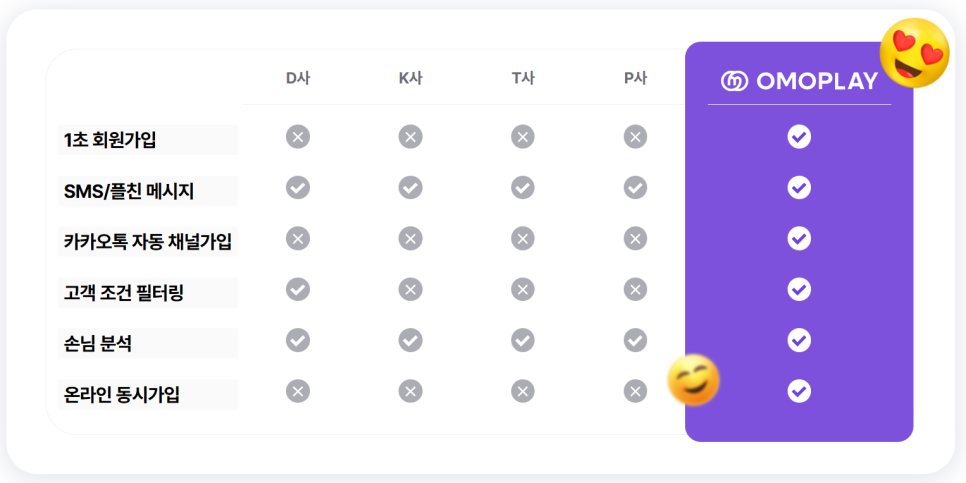Screen dimensions: 966x483
Task: Select the P사 column header
Action: pos(635,79)
